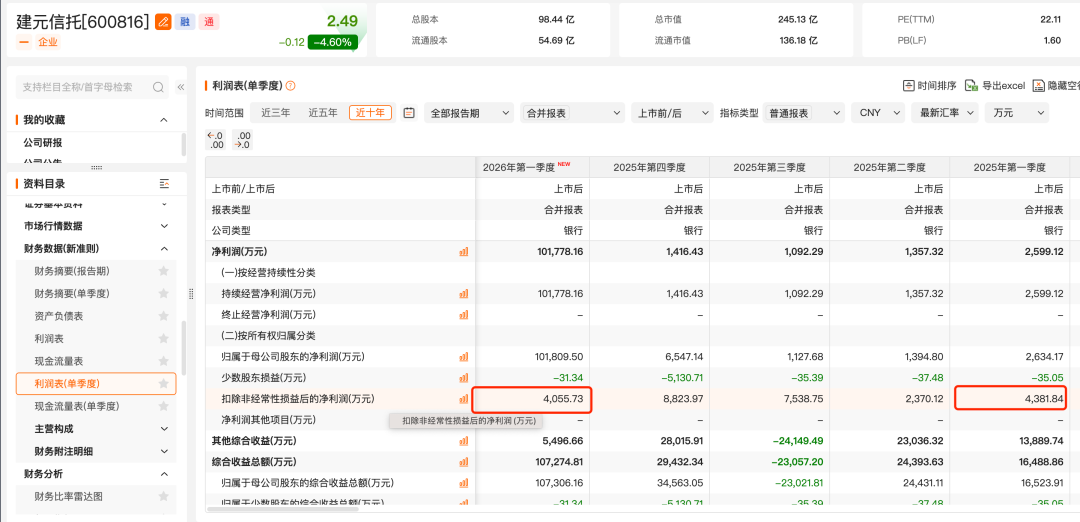The width and height of the screenshot is (1080, 522).
Task: Open 上市前/后 dropdown
Action: coord(672,113)
